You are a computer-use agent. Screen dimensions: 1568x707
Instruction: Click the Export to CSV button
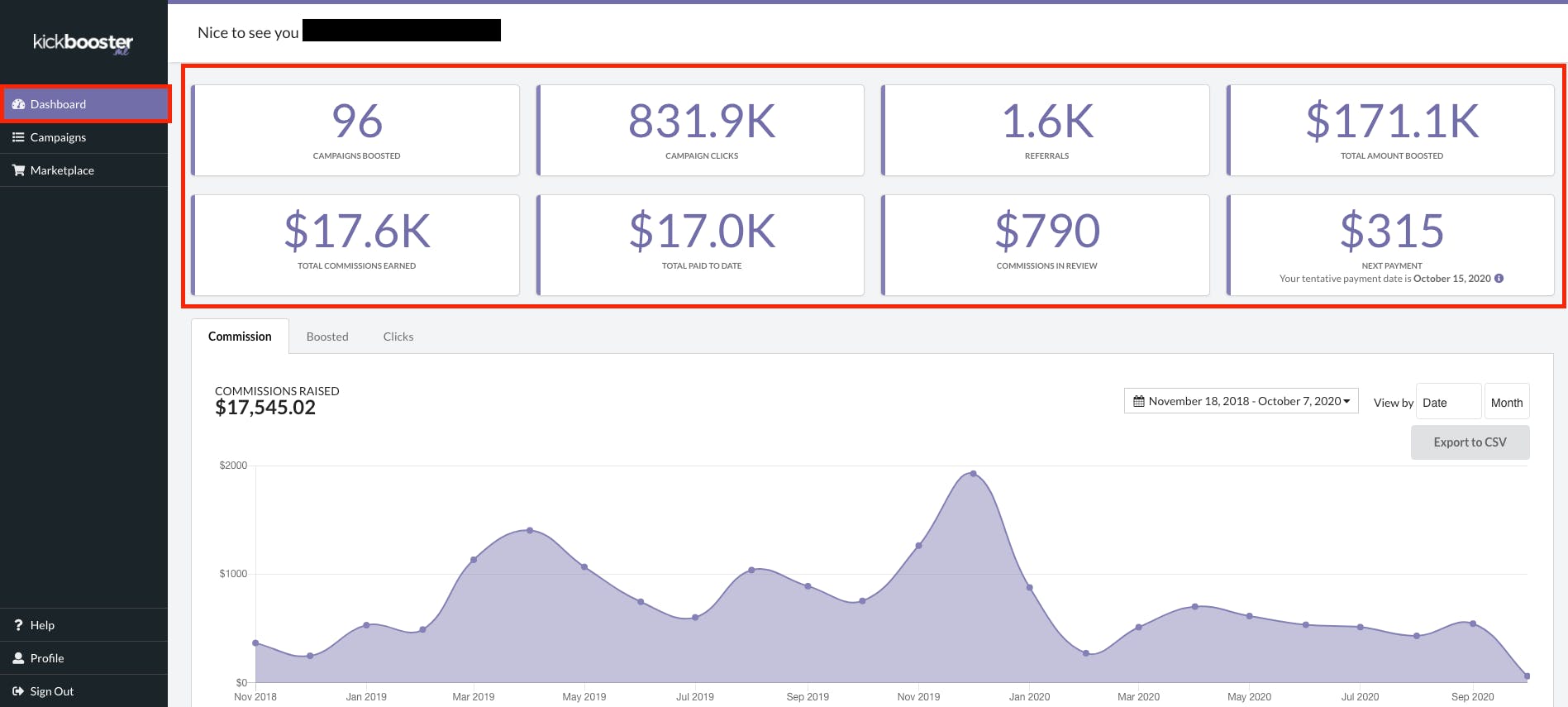point(1470,442)
